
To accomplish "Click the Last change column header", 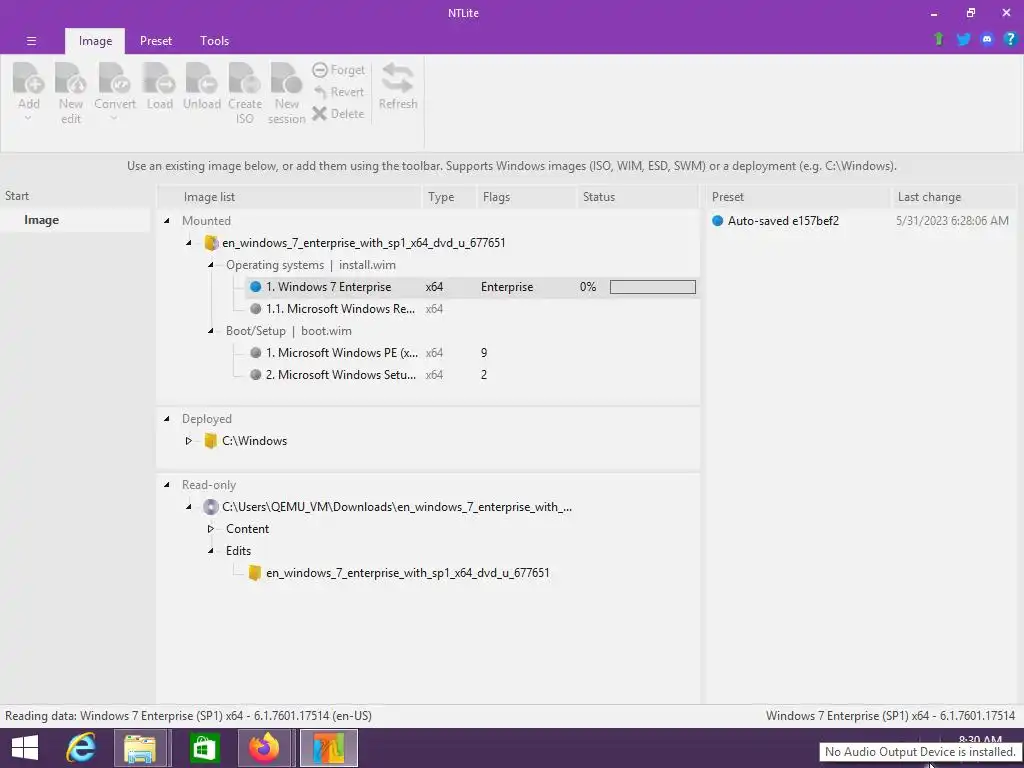I will click(x=953, y=197).
